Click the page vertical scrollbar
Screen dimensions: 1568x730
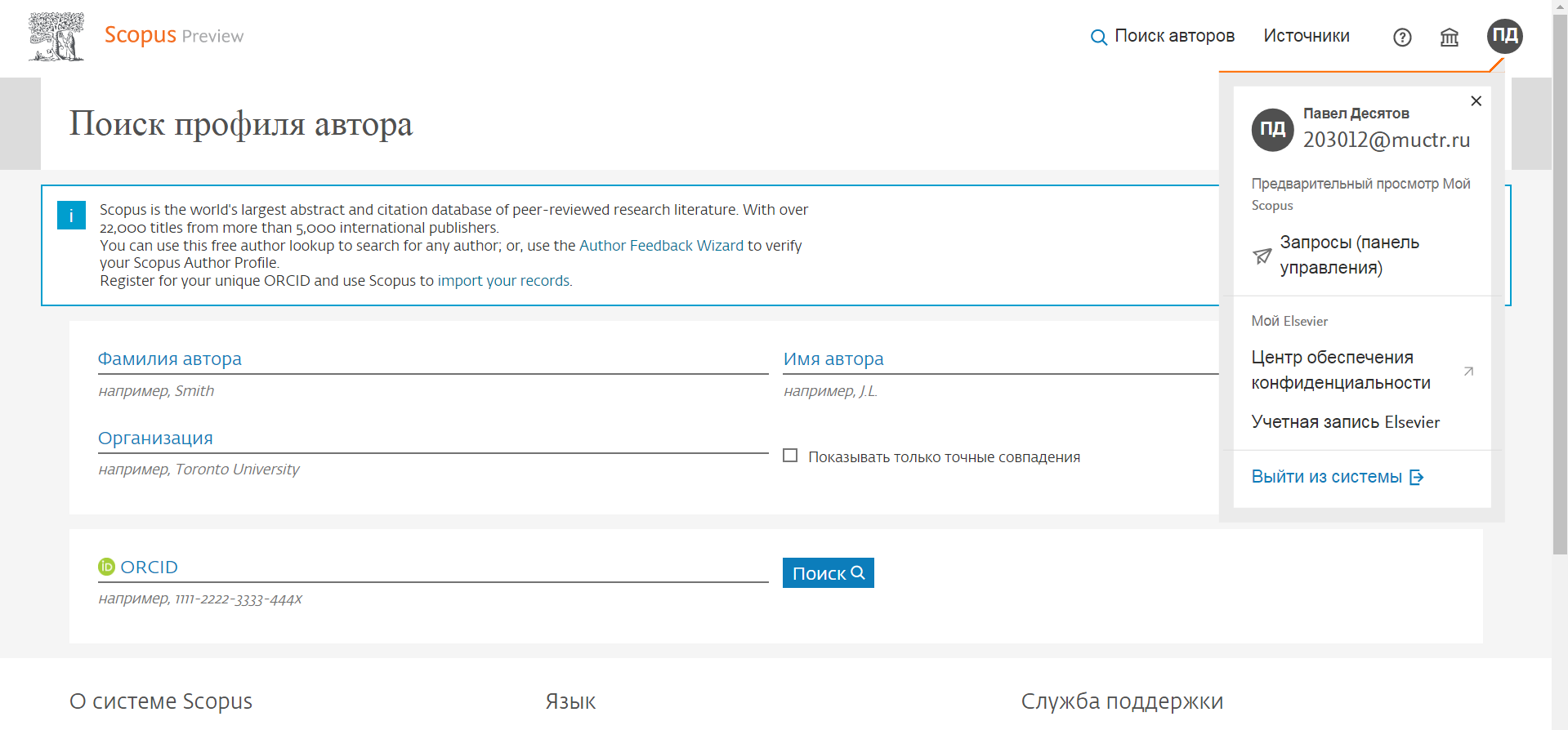(x=1560, y=286)
